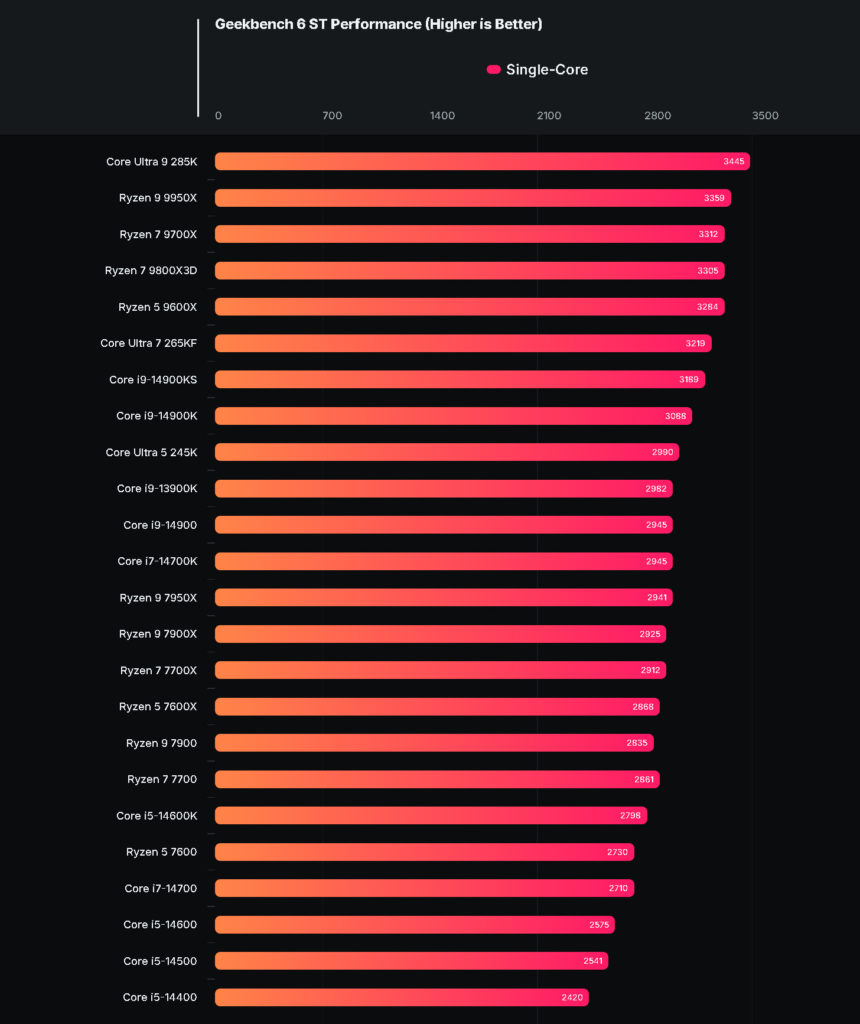The image size is (860, 1024).
Task: Click the Ryzen 7 9800X3D bar
Action: (x=470, y=270)
